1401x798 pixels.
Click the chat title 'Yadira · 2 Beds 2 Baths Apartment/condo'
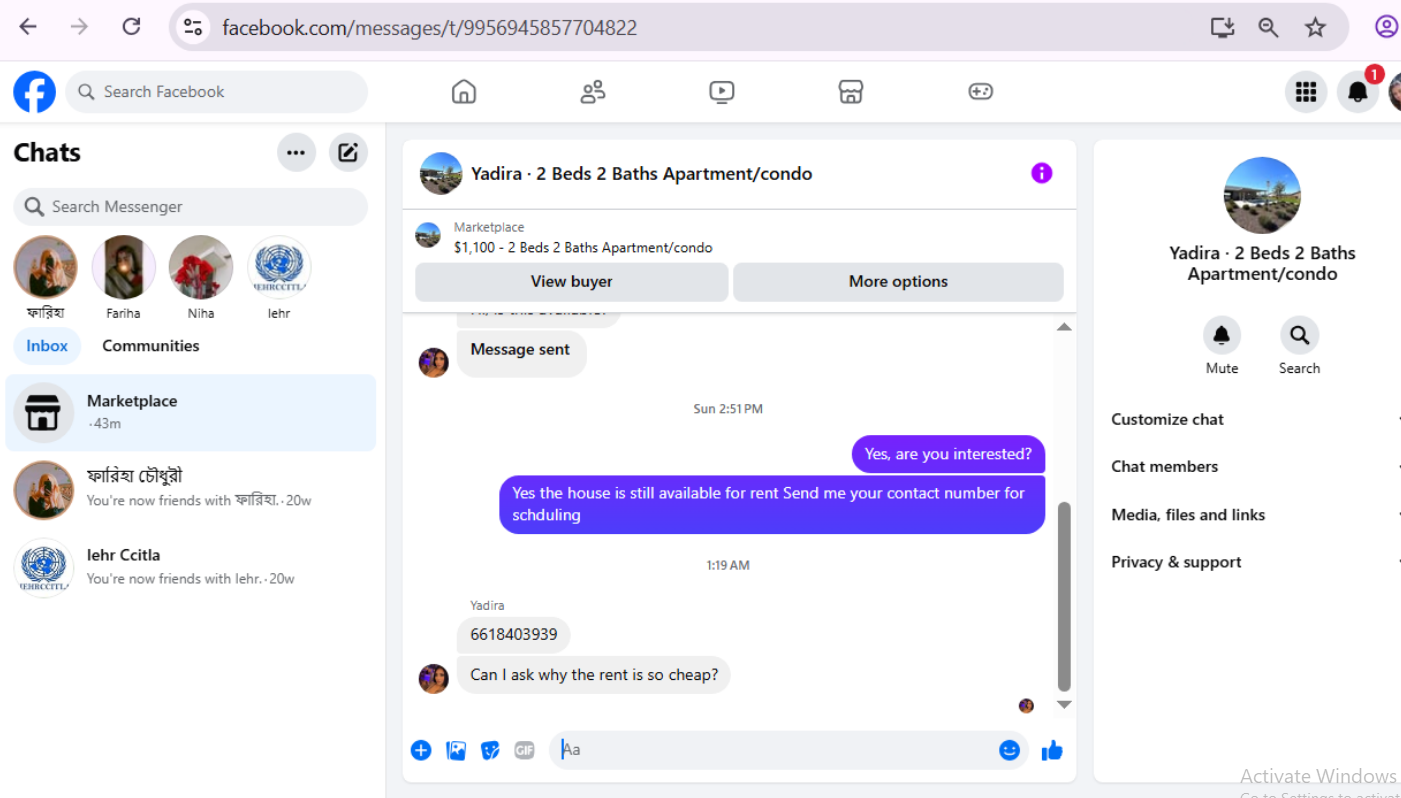(642, 173)
